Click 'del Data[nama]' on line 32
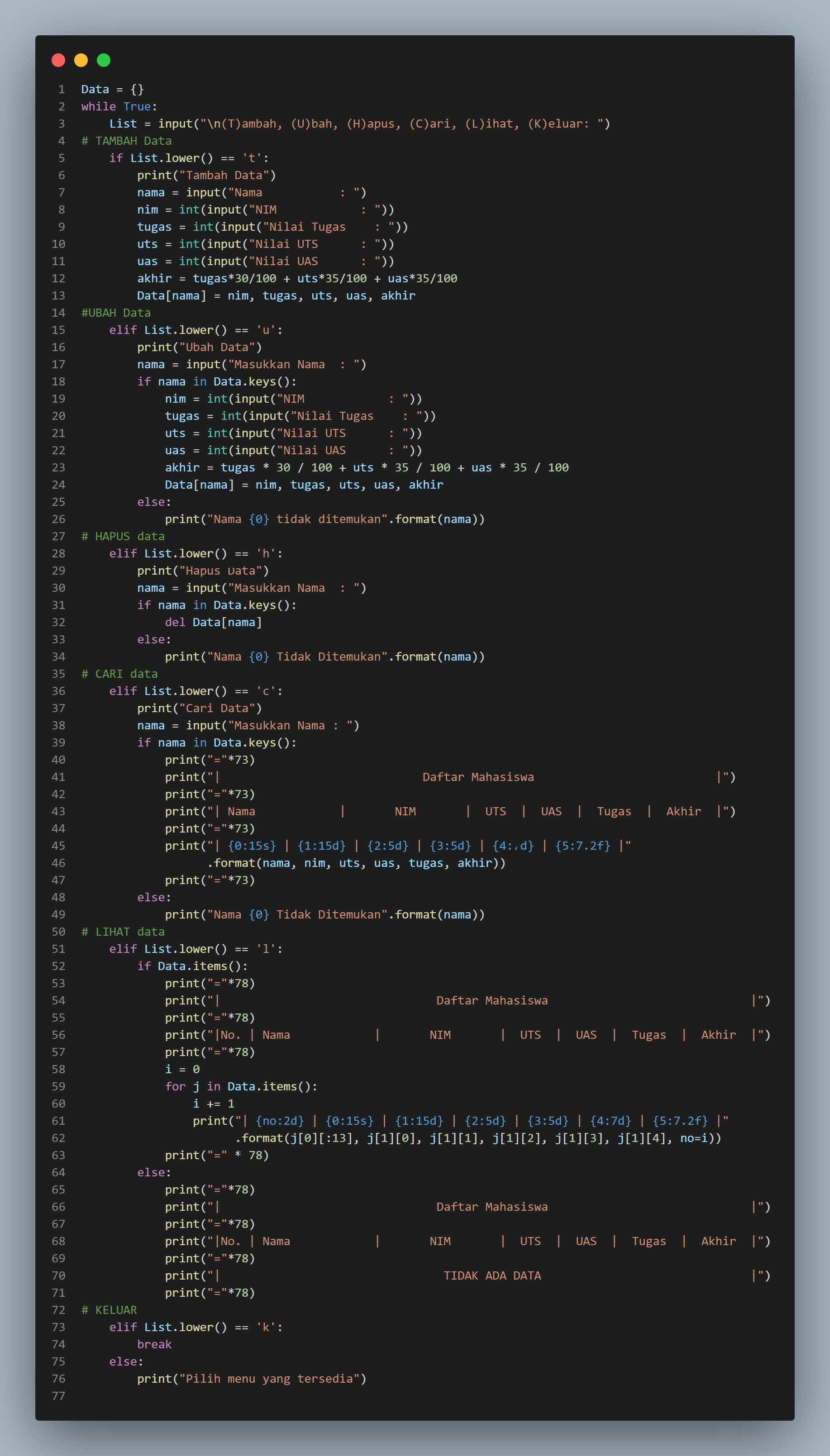Screen dimensions: 830x1456 213,622
